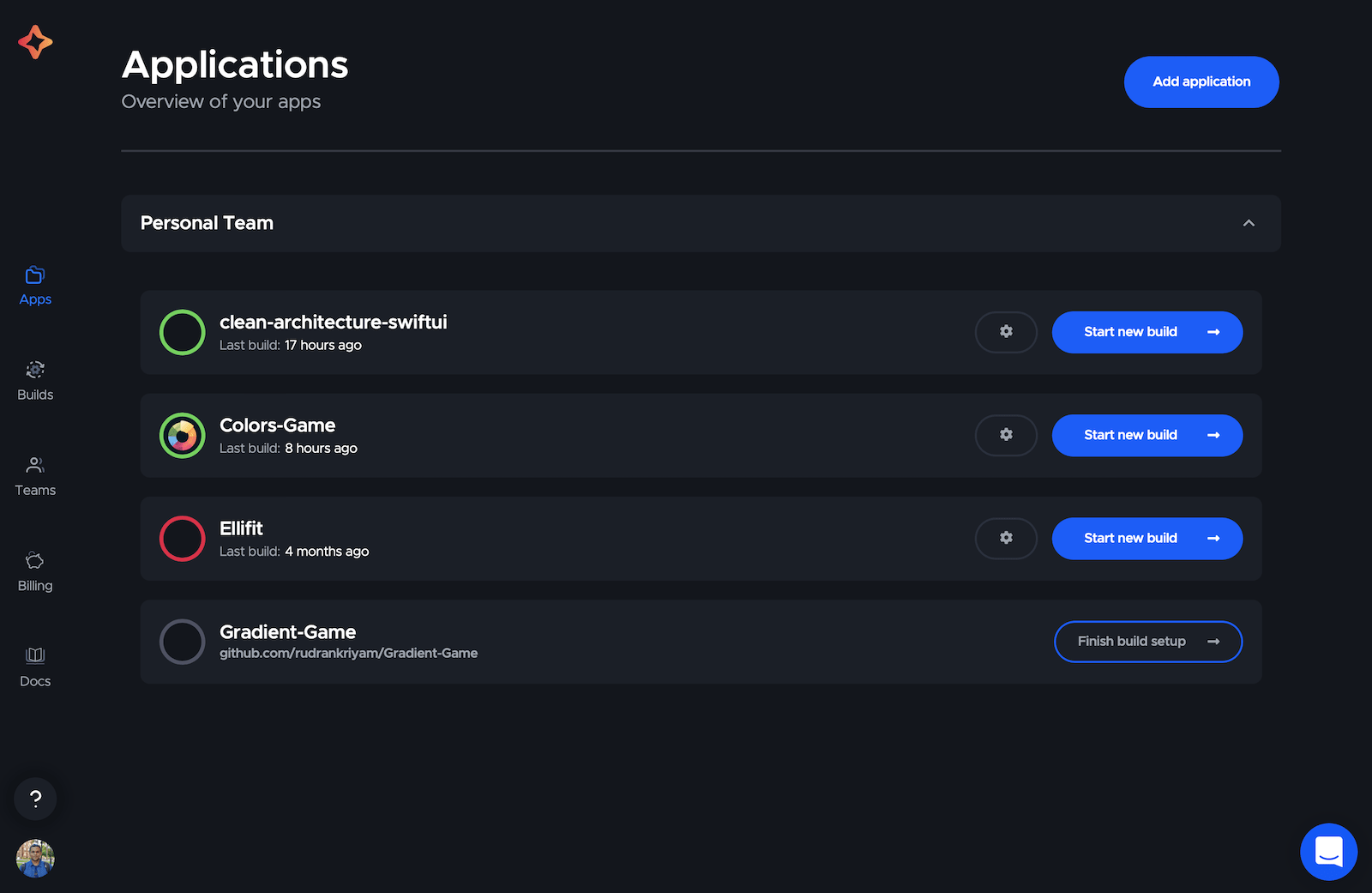The height and width of the screenshot is (893, 1372).
Task: Click the Applications page title
Action: coord(235,65)
